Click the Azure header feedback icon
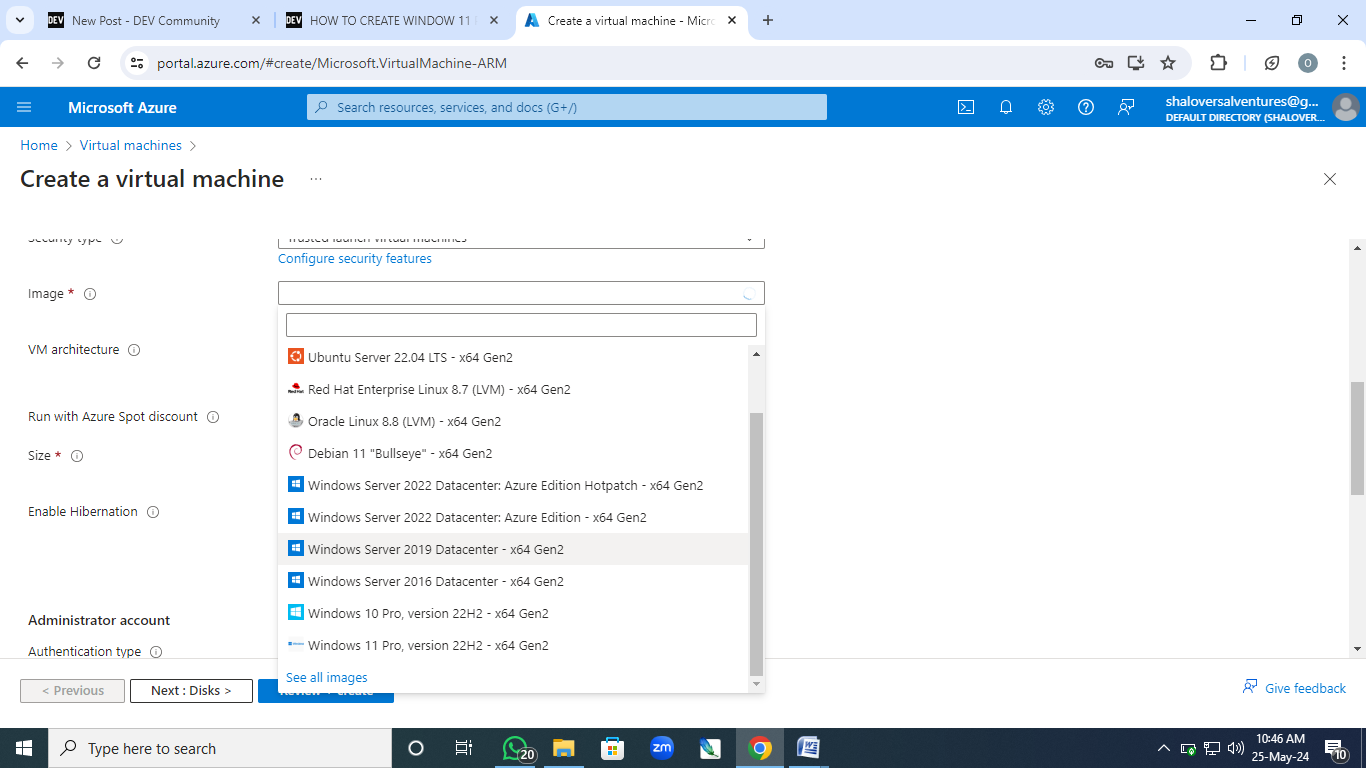The width and height of the screenshot is (1366, 768). click(1126, 107)
